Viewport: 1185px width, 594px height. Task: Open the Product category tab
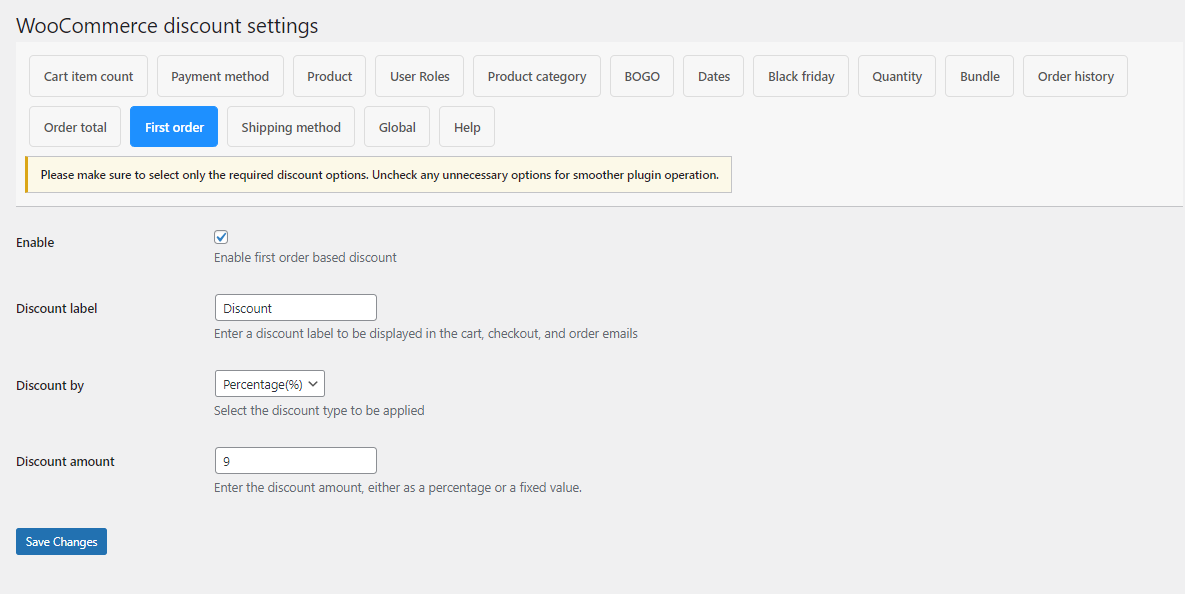coord(536,75)
